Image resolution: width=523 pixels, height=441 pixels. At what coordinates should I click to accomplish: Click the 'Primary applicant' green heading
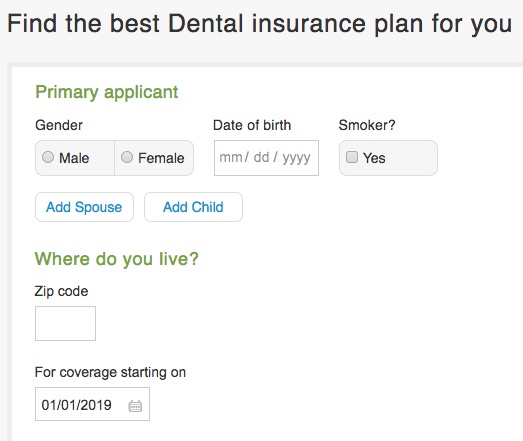pos(107,92)
